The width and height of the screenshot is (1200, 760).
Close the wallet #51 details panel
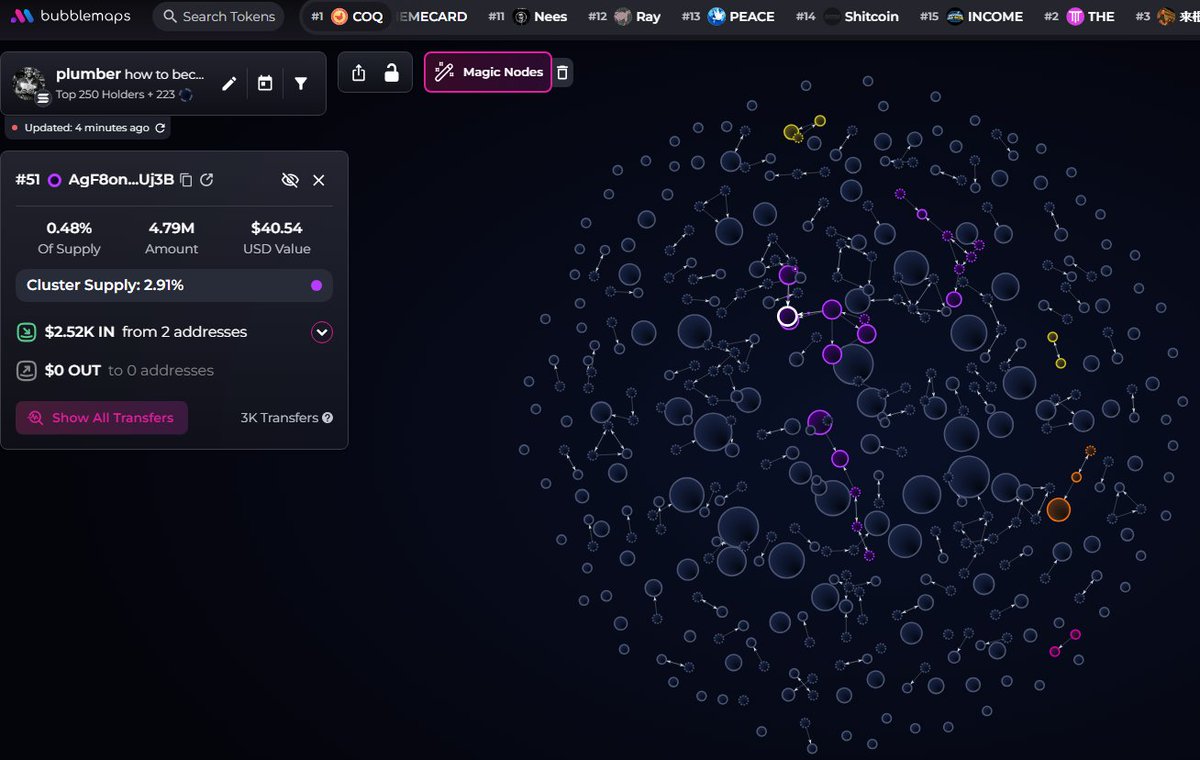coord(319,180)
